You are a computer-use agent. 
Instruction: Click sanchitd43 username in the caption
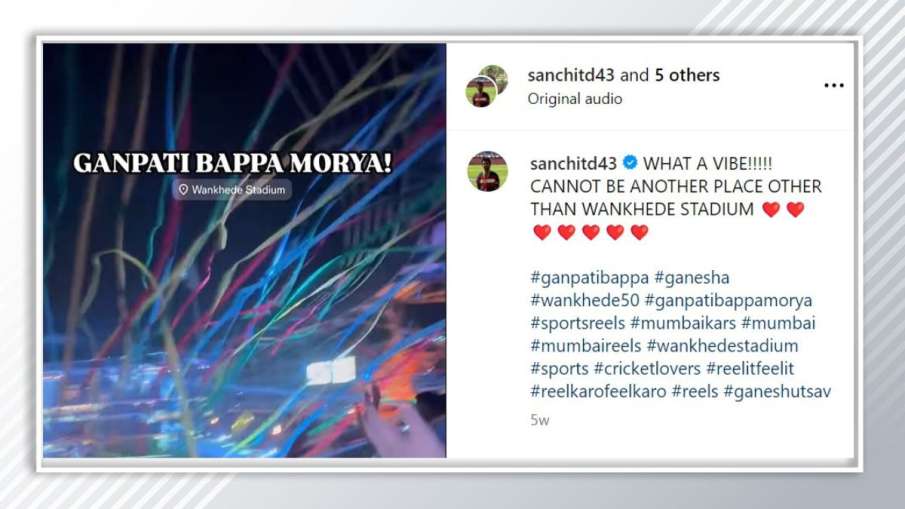tap(574, 163)
